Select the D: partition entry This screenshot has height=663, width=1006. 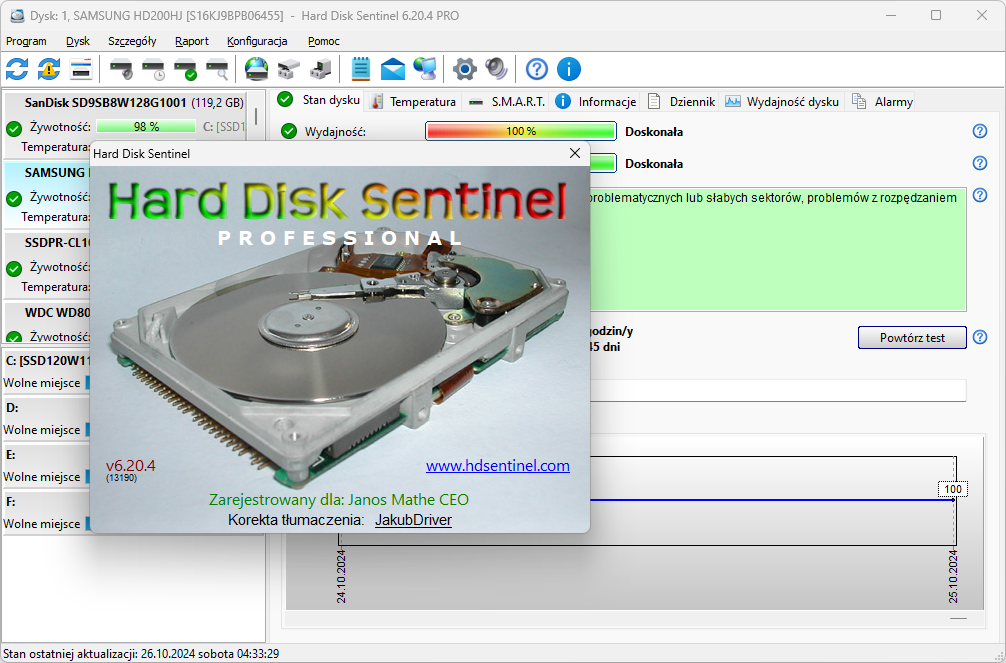point(47,418)
